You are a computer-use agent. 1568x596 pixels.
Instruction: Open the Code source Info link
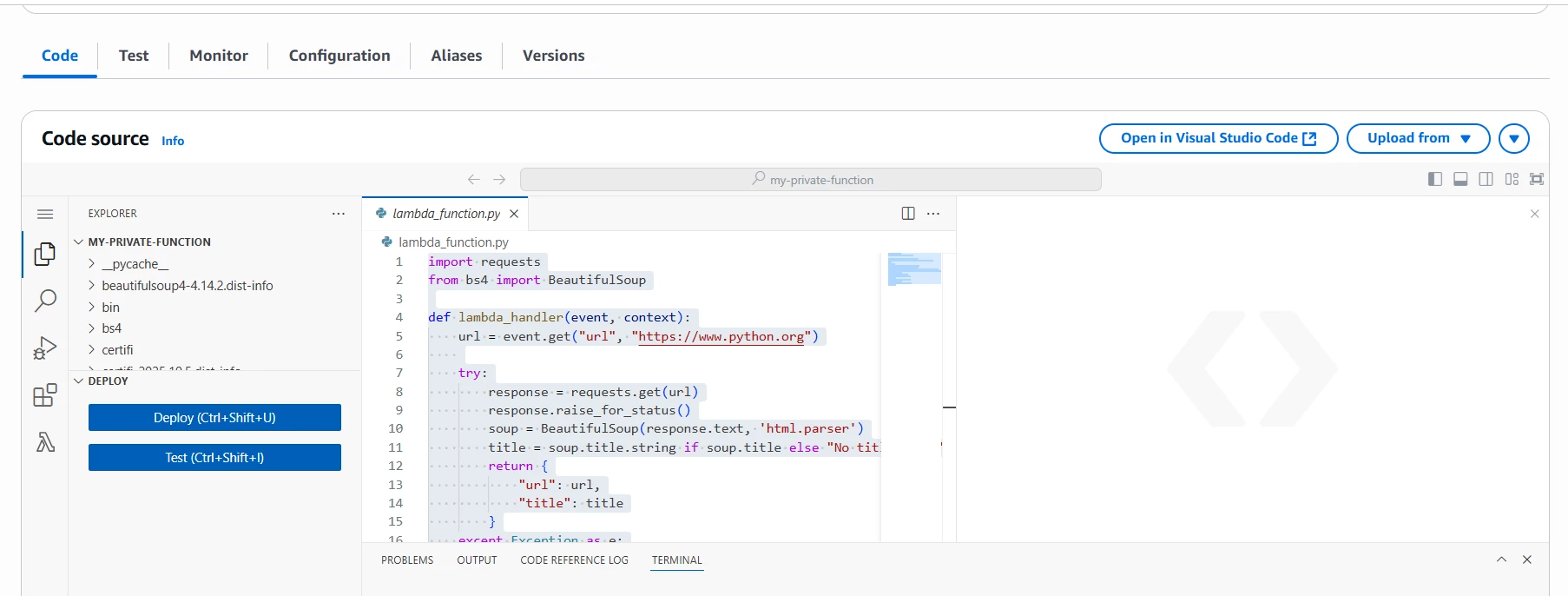[x=173, y=141]
